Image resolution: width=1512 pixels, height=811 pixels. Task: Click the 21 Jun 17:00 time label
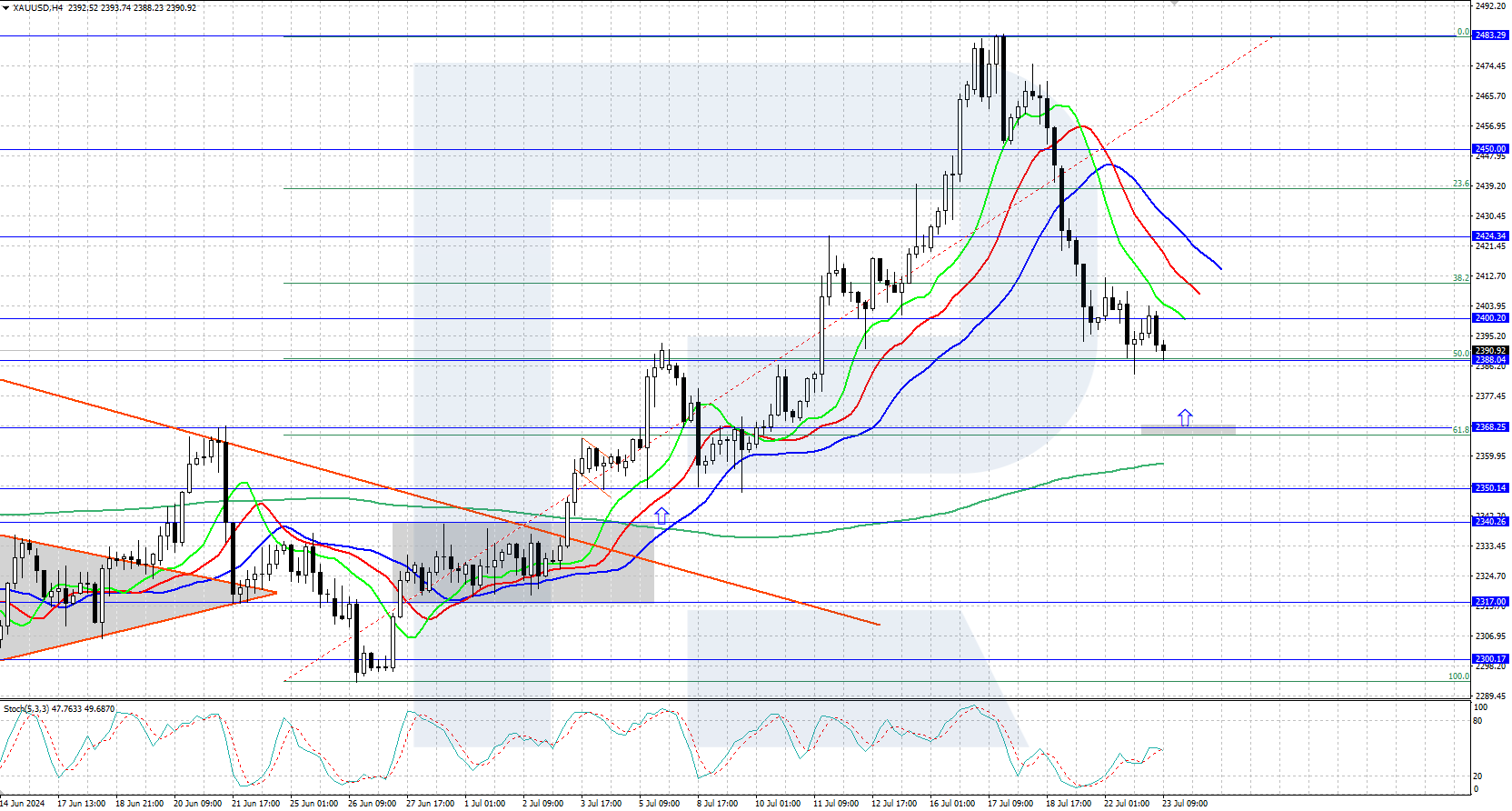click(x=256, y=804)
